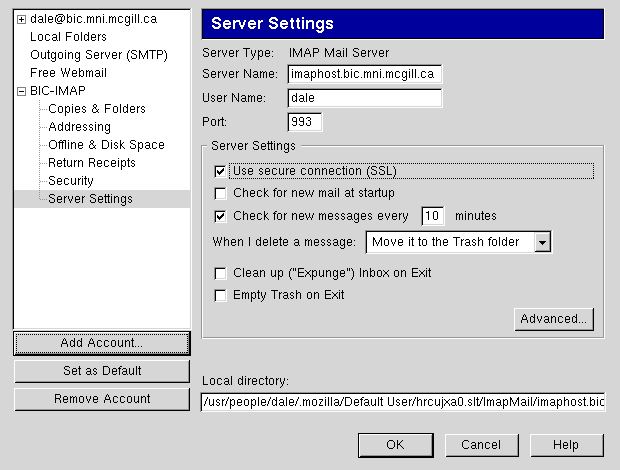The image size is (620, 470).
Task: Enable Clean up (Expunge) Inbox on Exit
Action: [221, 273]
